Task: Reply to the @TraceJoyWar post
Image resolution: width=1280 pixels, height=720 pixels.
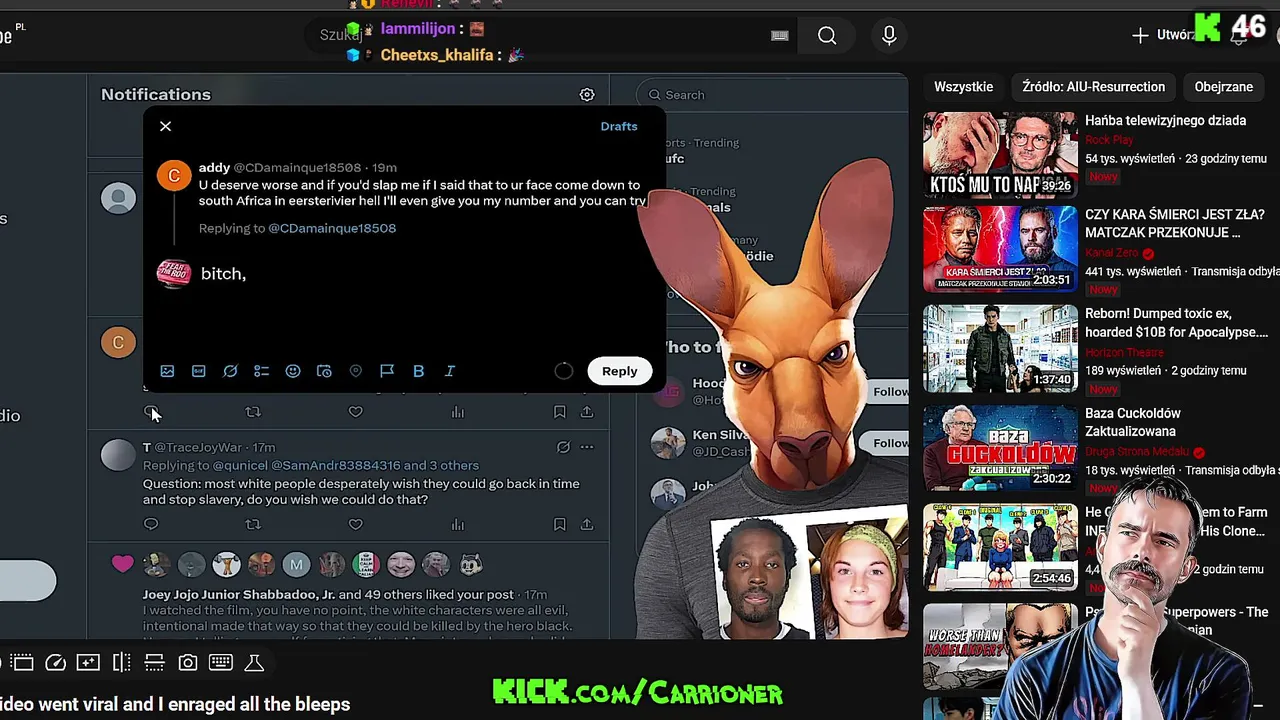Action: [151, 524]
